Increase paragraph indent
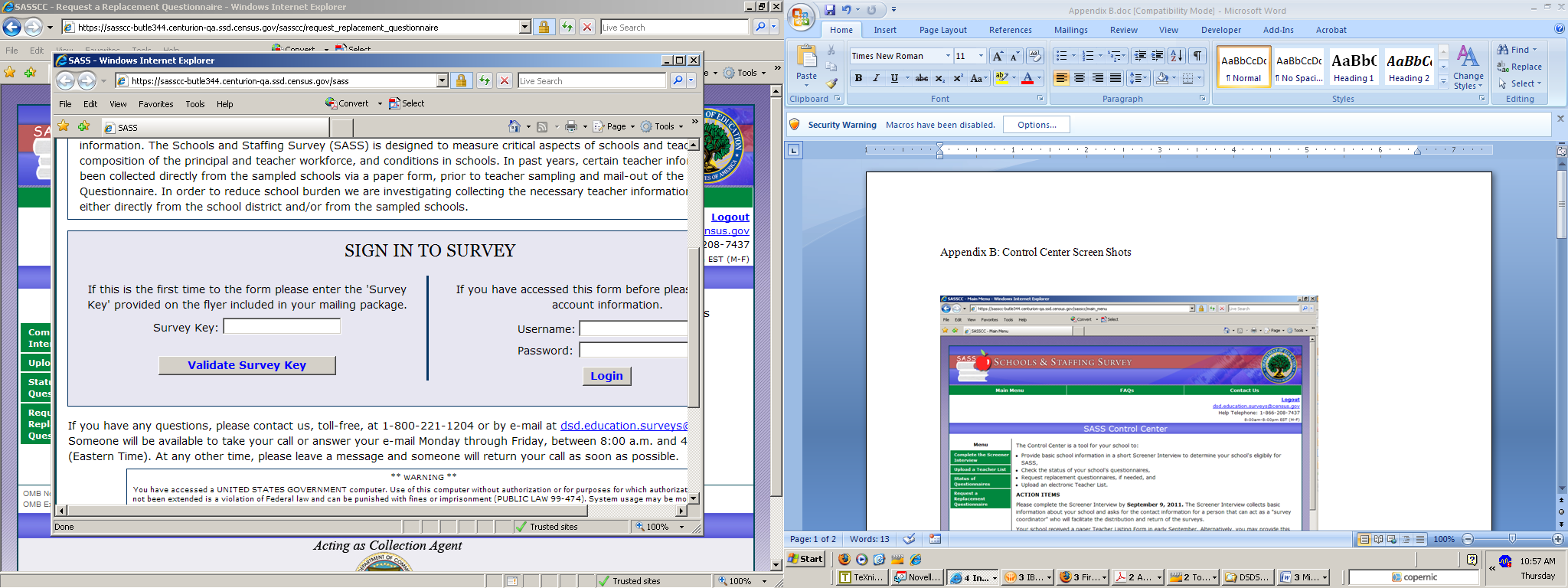Image resolution: width=1568 pixels, height=588 pixels. pos(1158,56)
